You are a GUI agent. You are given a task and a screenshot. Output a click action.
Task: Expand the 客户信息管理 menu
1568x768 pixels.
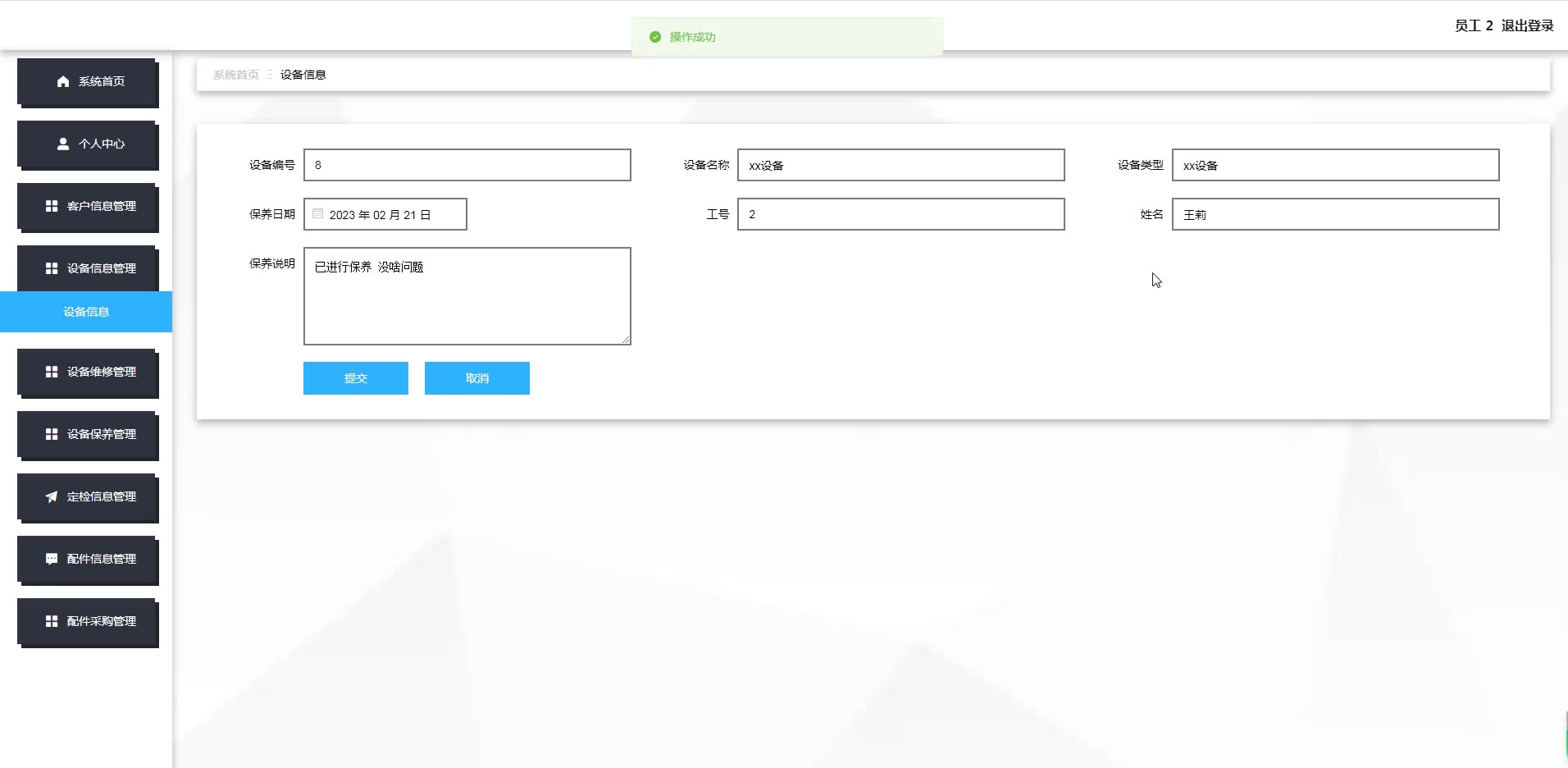click(88, 207)
